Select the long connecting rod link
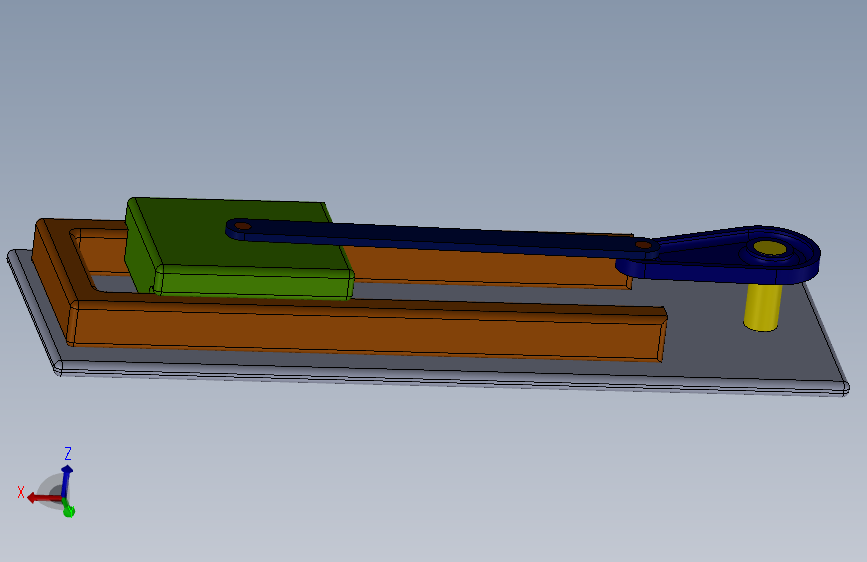The image size is (867, 562). tap(442, 238)
